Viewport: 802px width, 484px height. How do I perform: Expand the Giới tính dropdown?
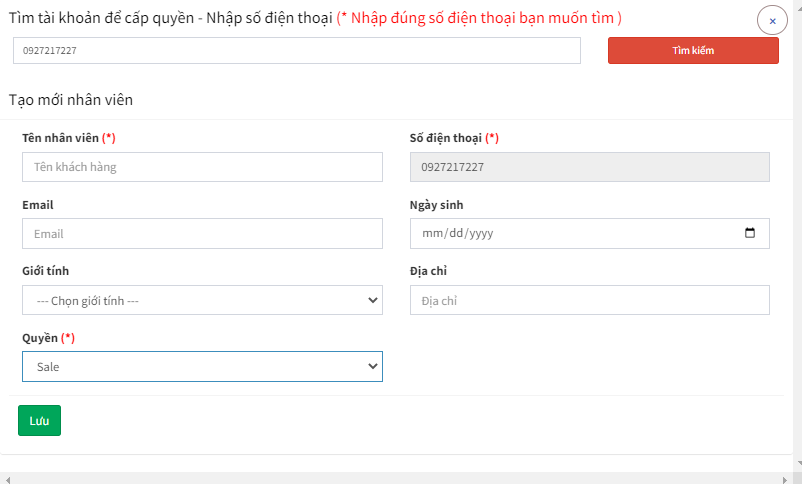coord(202,300)
